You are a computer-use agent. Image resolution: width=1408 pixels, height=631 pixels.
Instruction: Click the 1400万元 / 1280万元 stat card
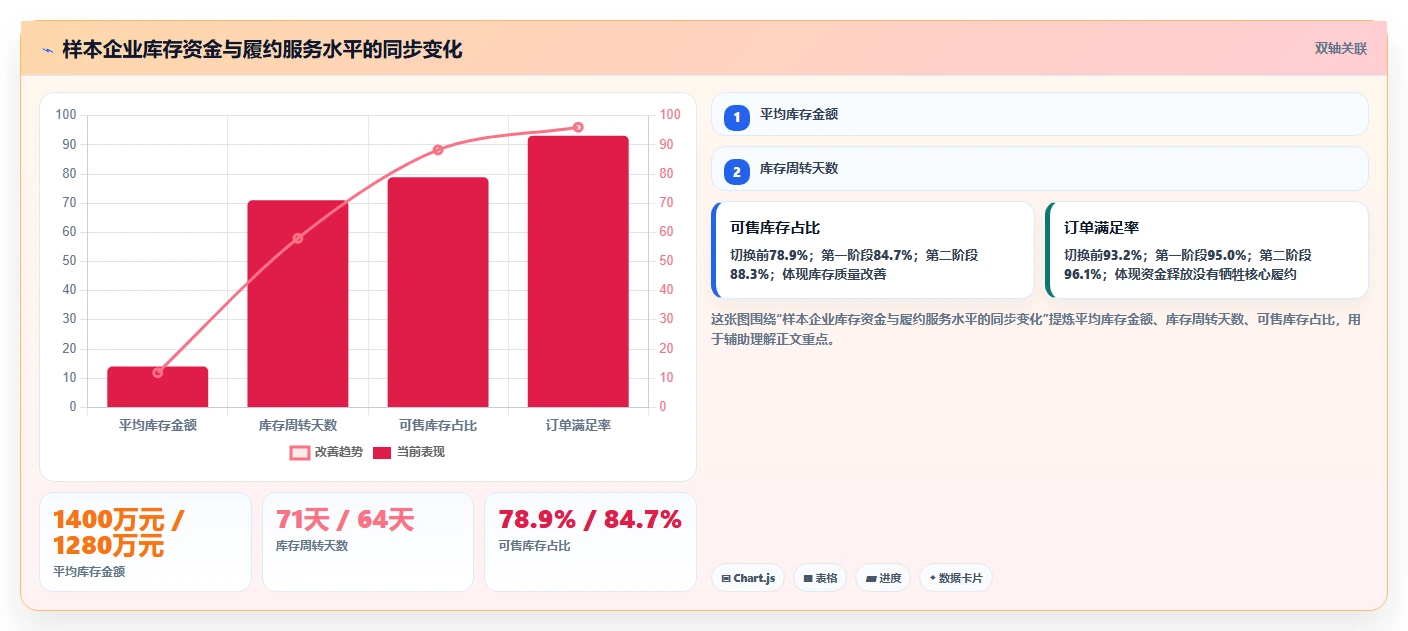[x=145, y=542]
